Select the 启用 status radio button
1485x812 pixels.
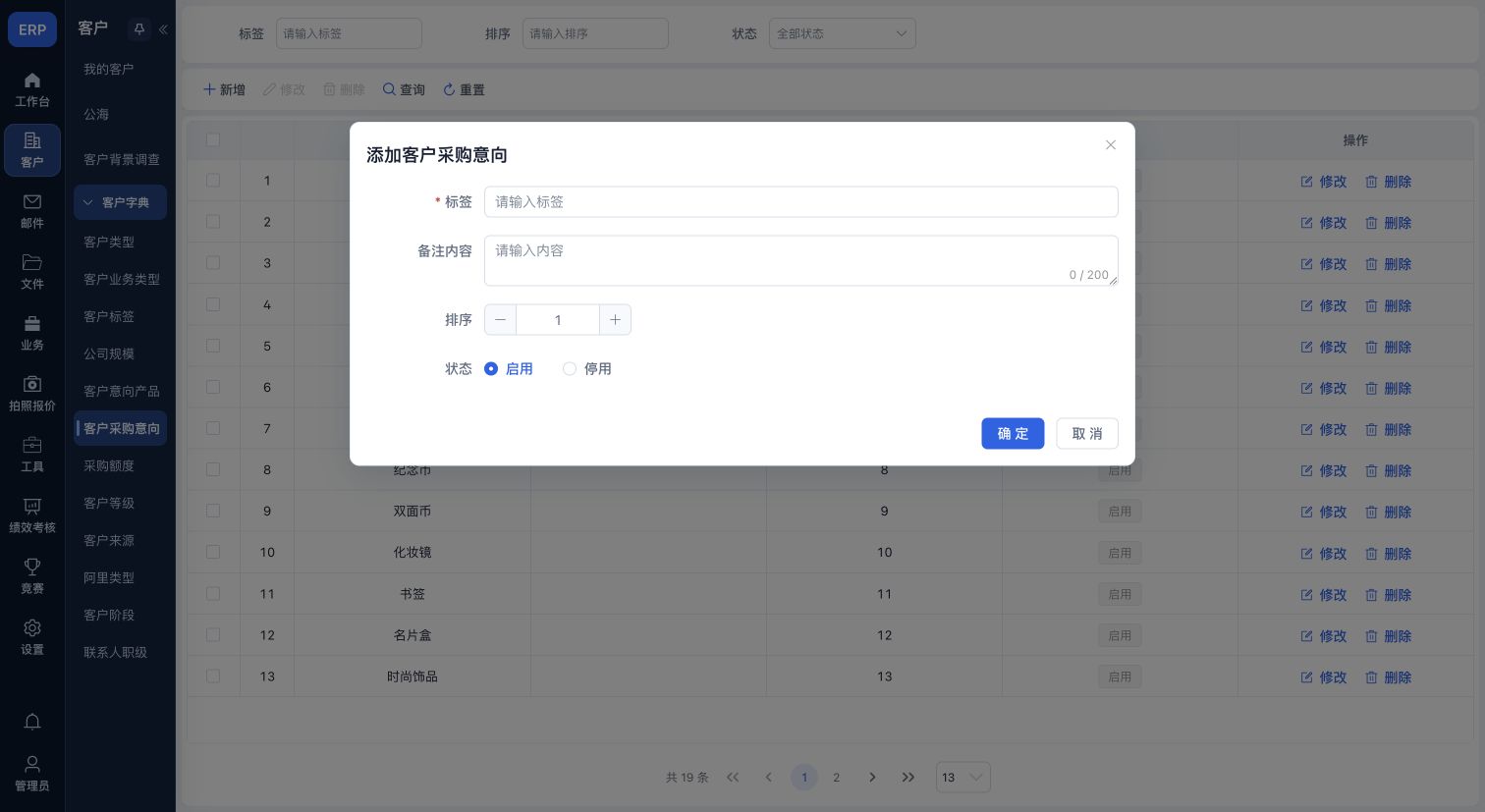tap(491, 369)
